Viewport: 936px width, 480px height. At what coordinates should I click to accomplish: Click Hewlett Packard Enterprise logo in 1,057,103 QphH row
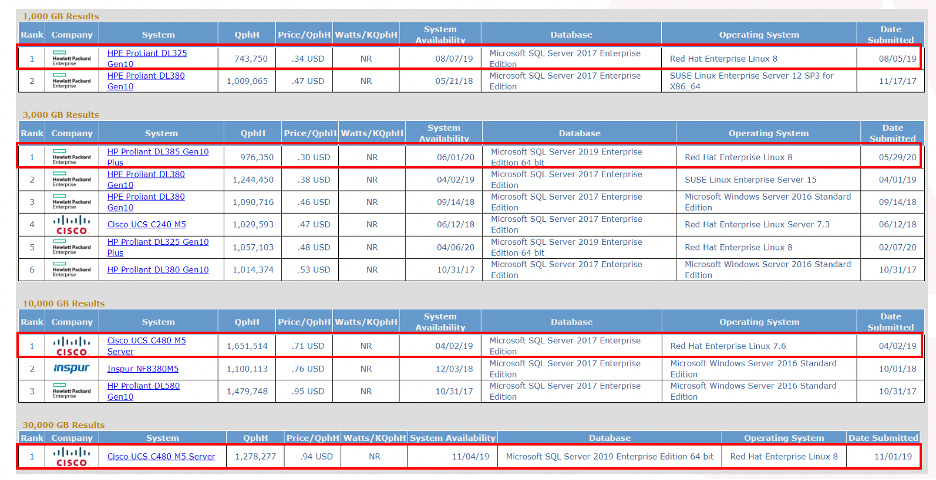71,247
